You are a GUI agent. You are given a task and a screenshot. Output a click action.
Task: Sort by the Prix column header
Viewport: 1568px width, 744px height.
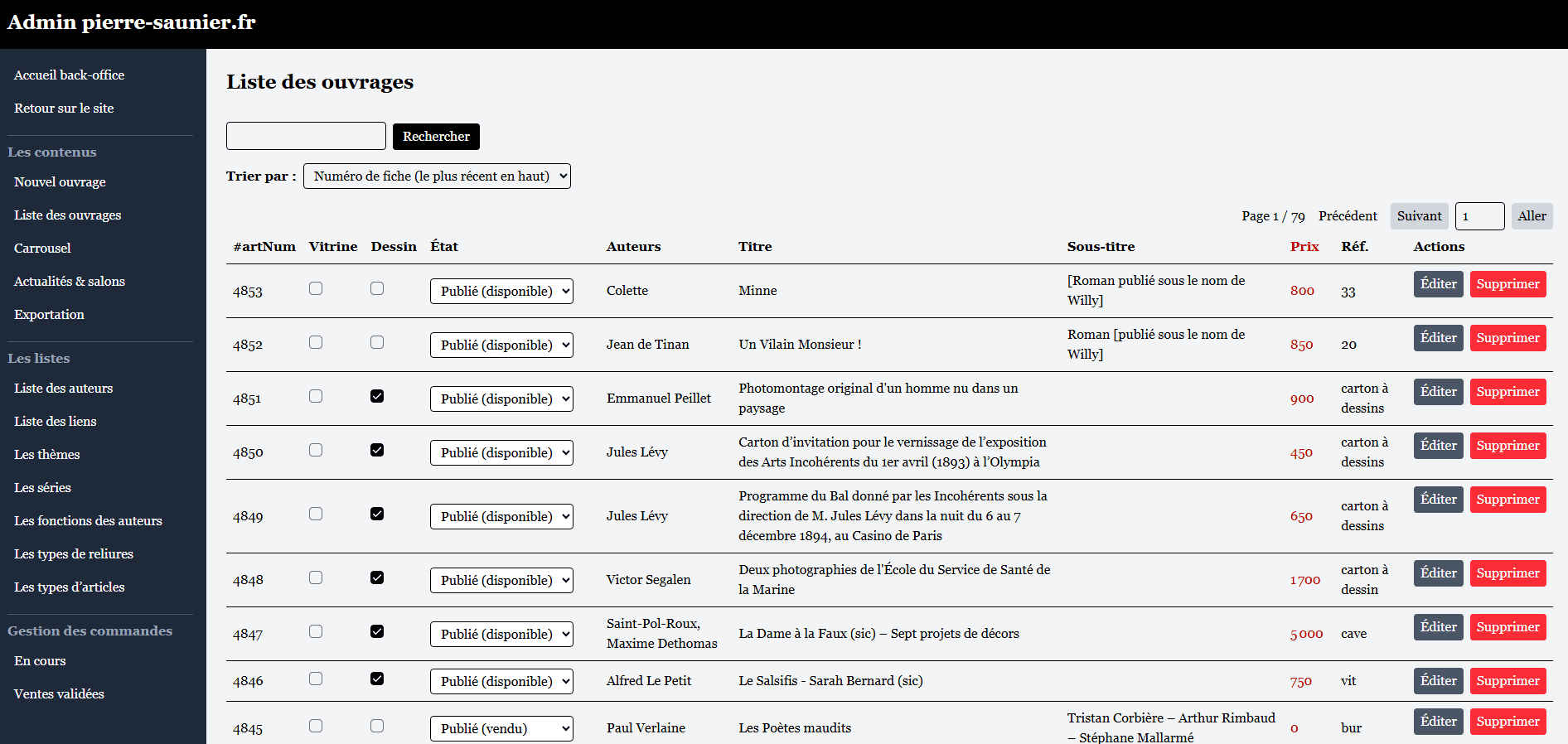[1304, 247]
